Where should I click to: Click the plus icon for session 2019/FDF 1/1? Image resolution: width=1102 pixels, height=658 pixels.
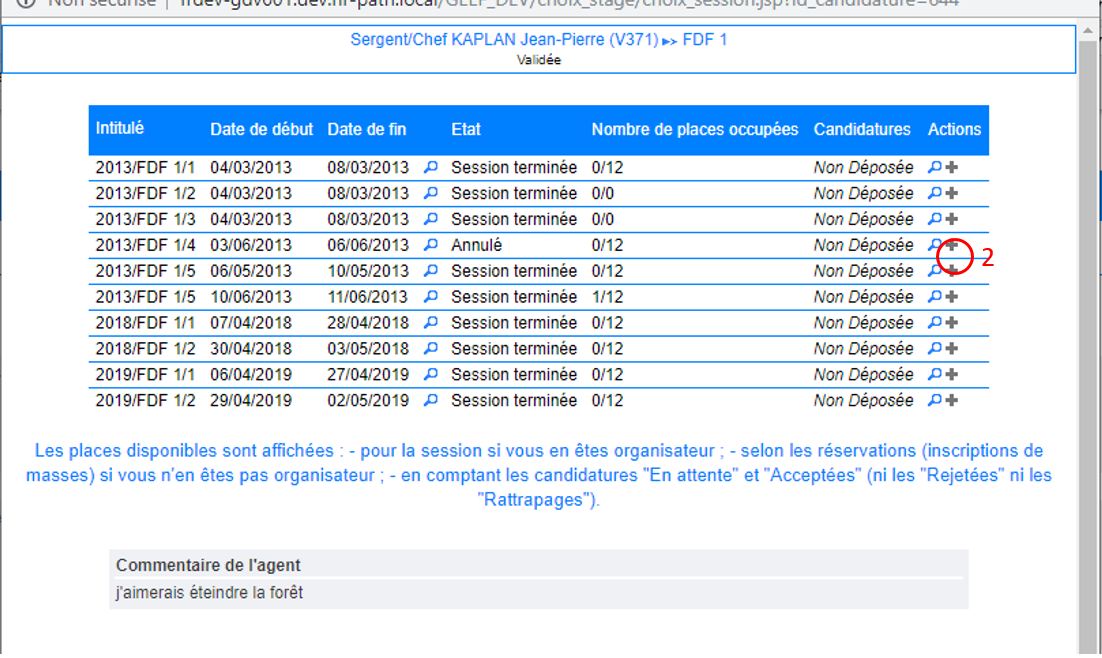point(952,375)
